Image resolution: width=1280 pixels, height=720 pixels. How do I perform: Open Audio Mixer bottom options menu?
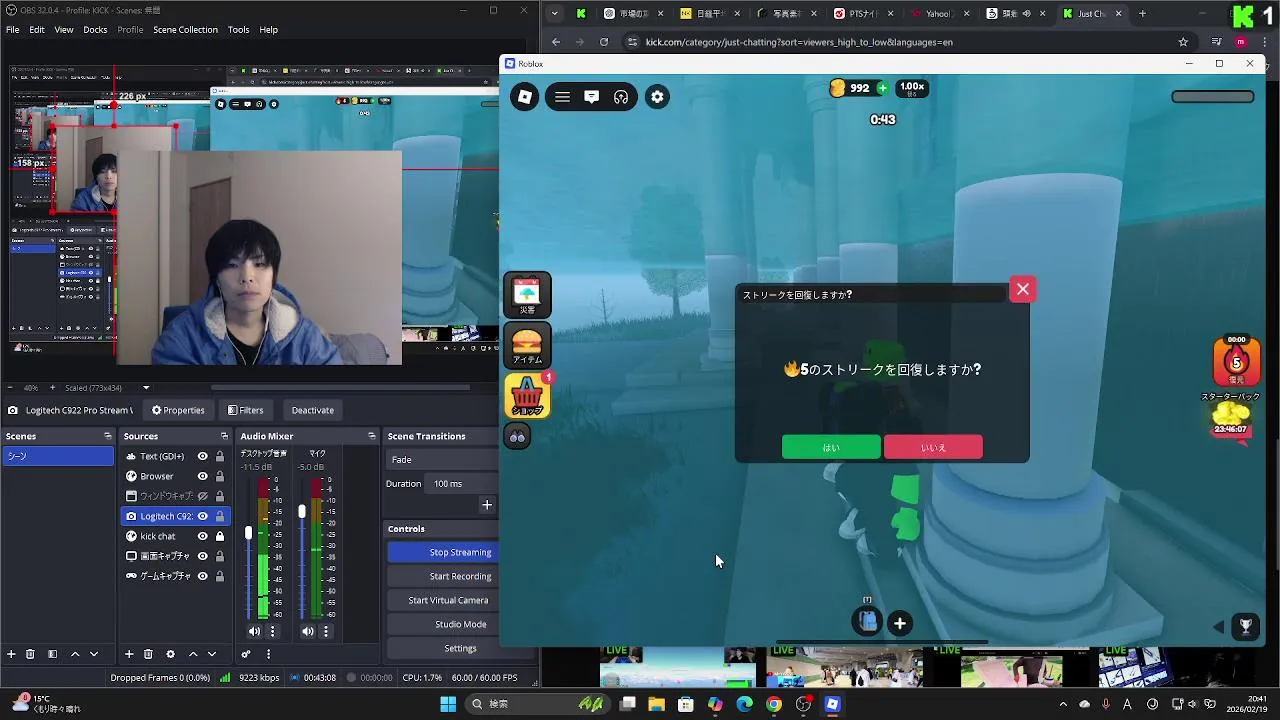coord(268,654)
